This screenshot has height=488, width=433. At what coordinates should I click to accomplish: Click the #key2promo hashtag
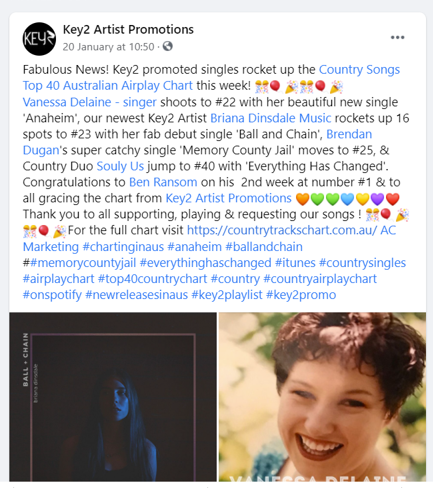(301, 295)
